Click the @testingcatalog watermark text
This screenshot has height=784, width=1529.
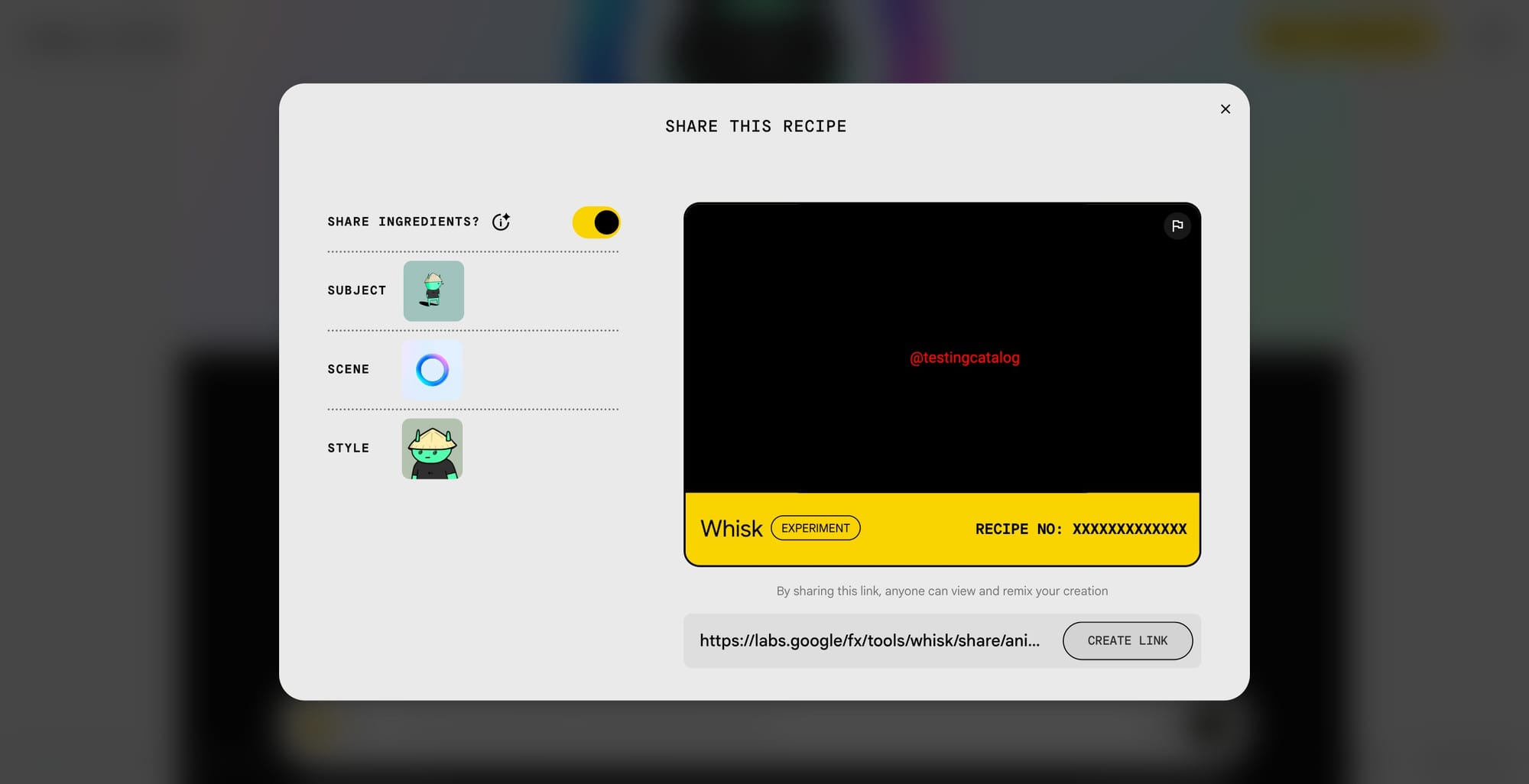[964, 358]
